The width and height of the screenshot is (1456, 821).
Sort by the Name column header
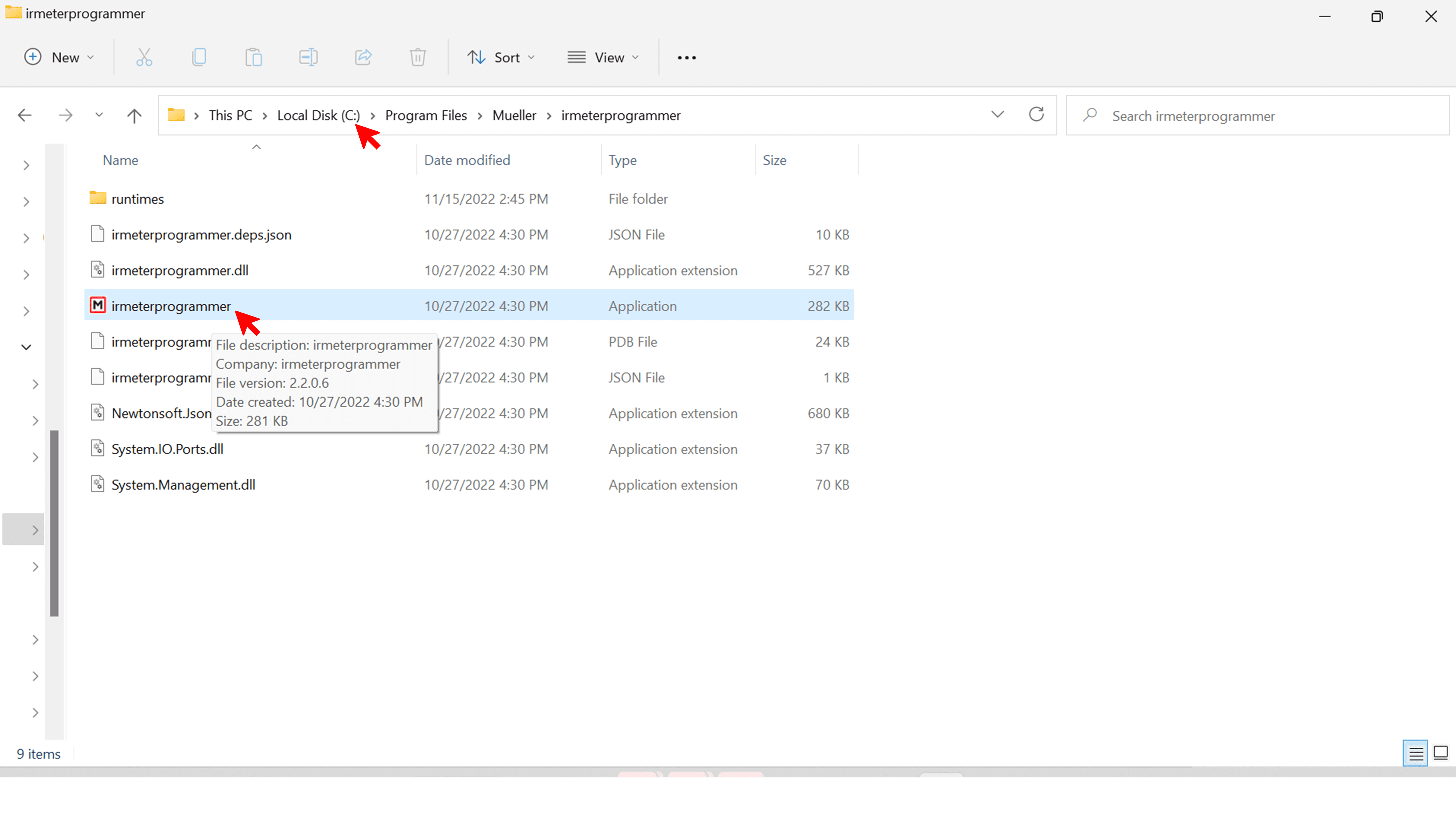tap(121, 160)
